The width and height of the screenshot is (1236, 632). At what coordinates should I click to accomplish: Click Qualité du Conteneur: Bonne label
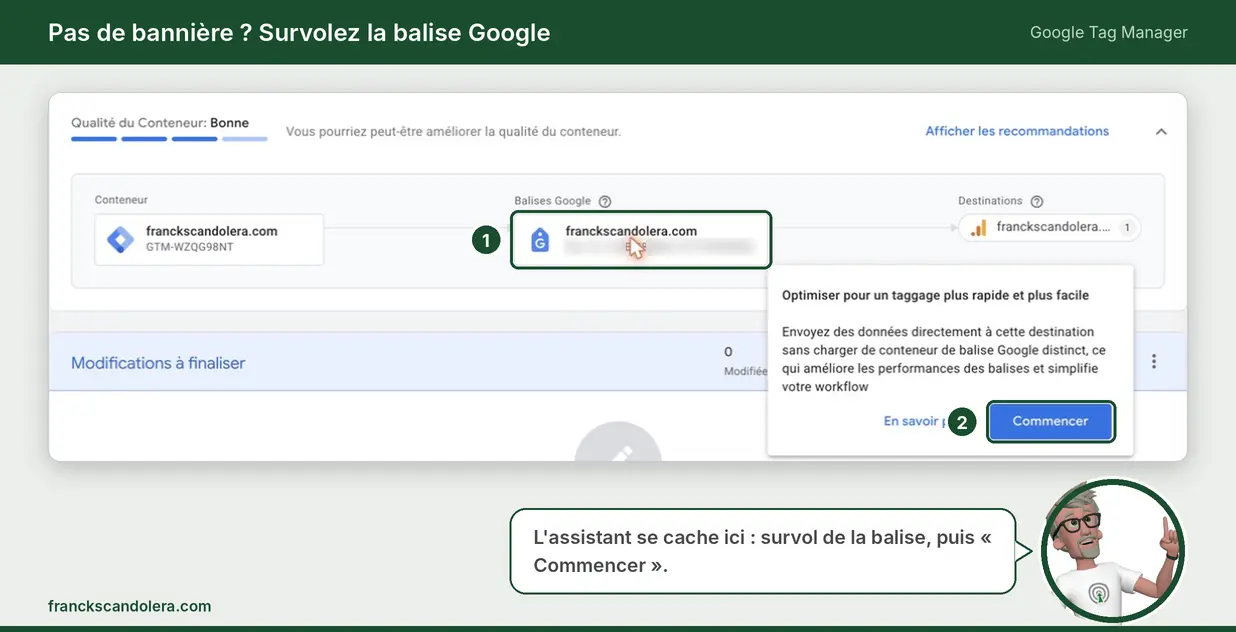coord(160,123)
